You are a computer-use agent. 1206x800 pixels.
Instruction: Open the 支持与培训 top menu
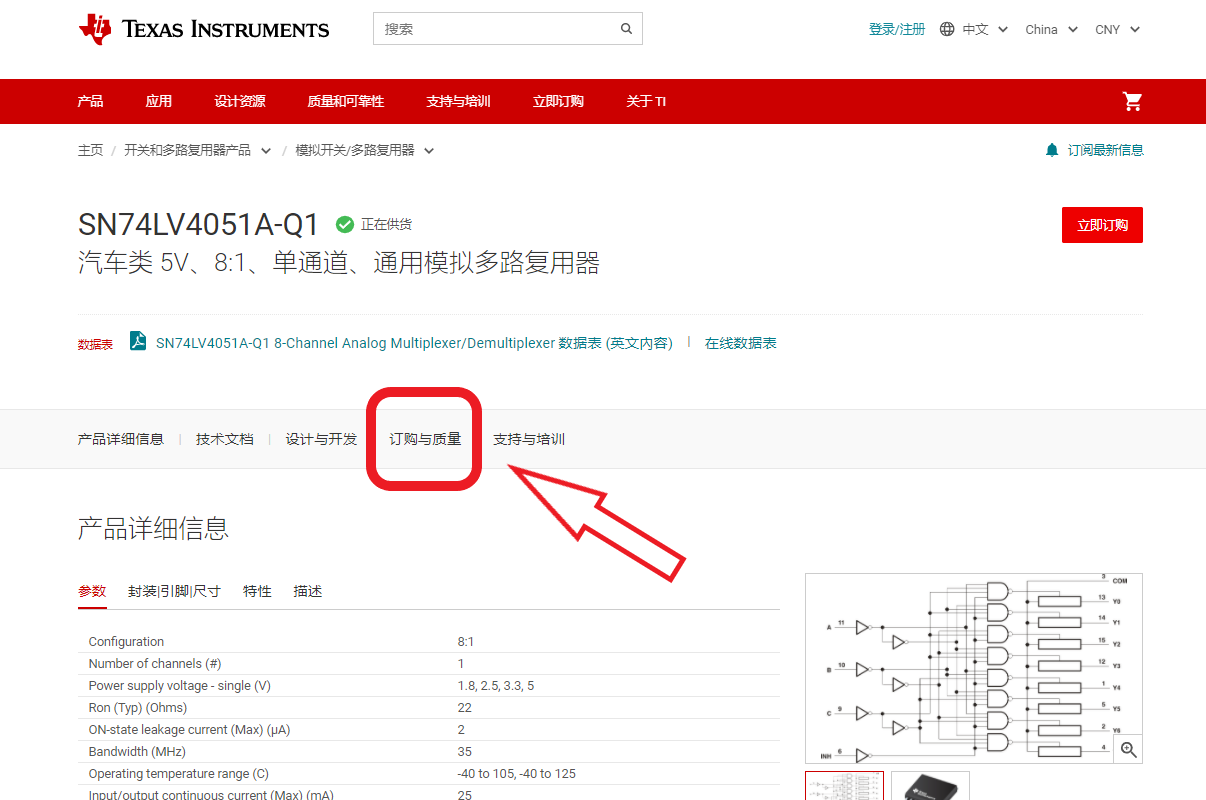pos(458,101)
